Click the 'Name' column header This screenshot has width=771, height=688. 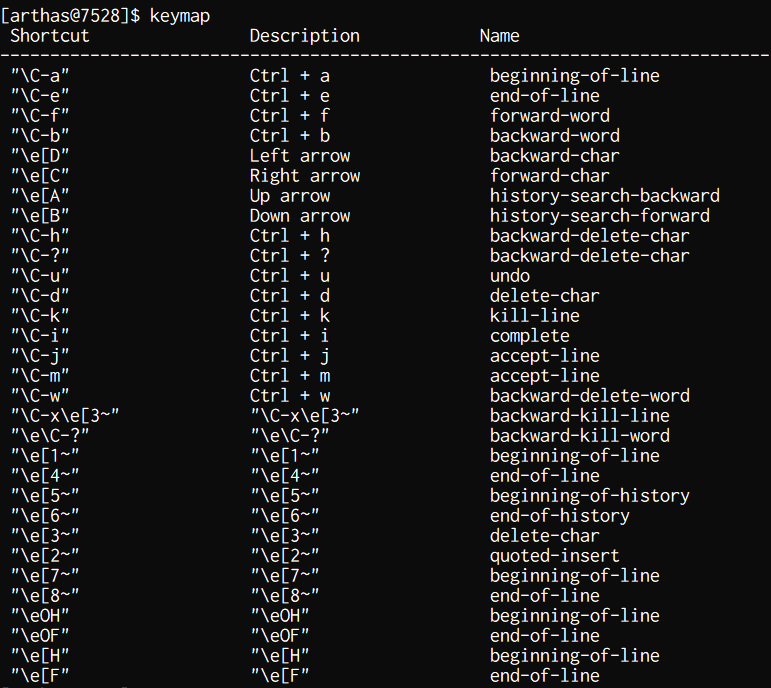tap(499, 35)
